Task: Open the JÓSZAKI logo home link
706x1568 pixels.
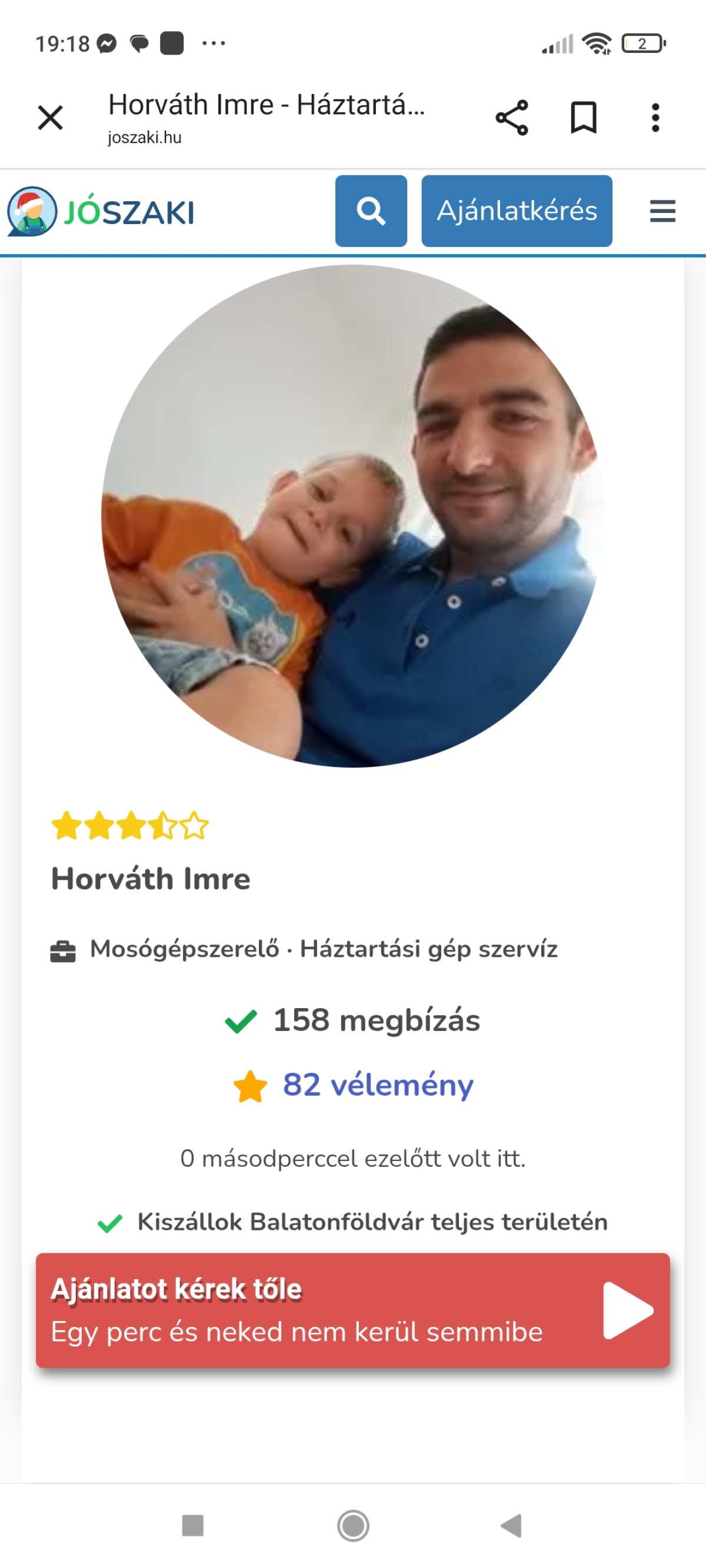Action: tap(101, 211)
